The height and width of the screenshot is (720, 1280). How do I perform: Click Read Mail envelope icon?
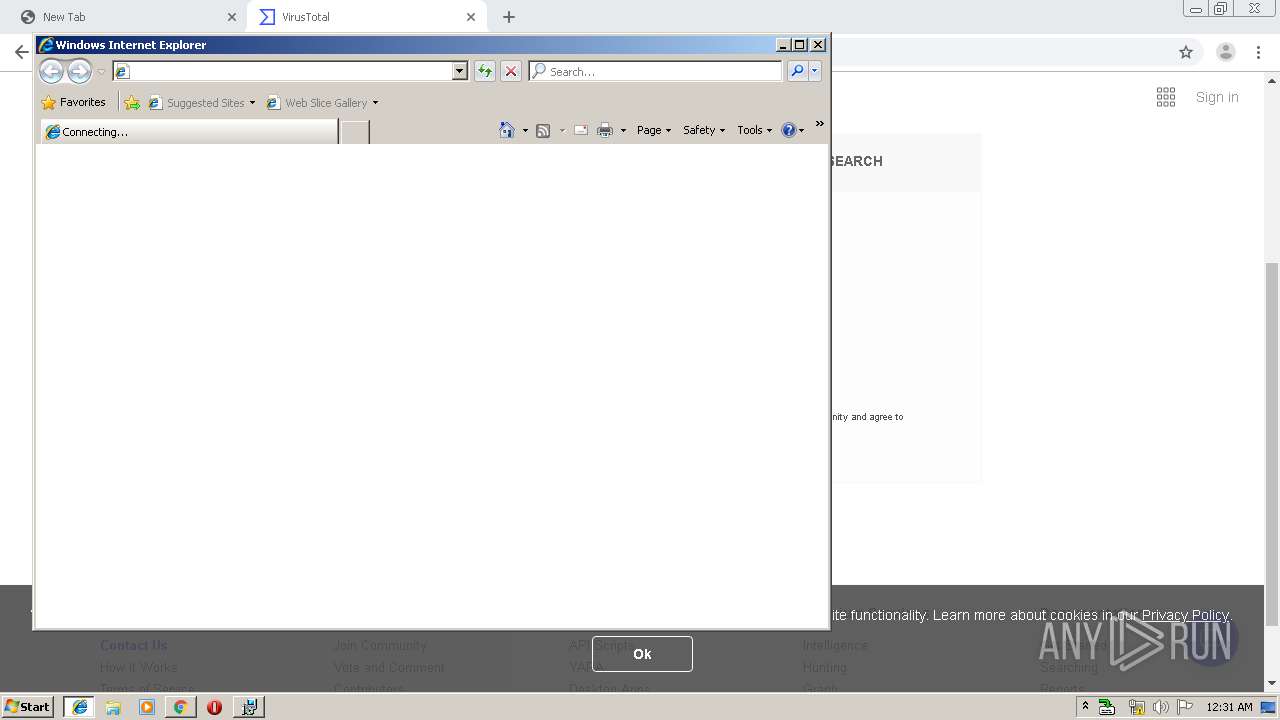coord(580,130)
